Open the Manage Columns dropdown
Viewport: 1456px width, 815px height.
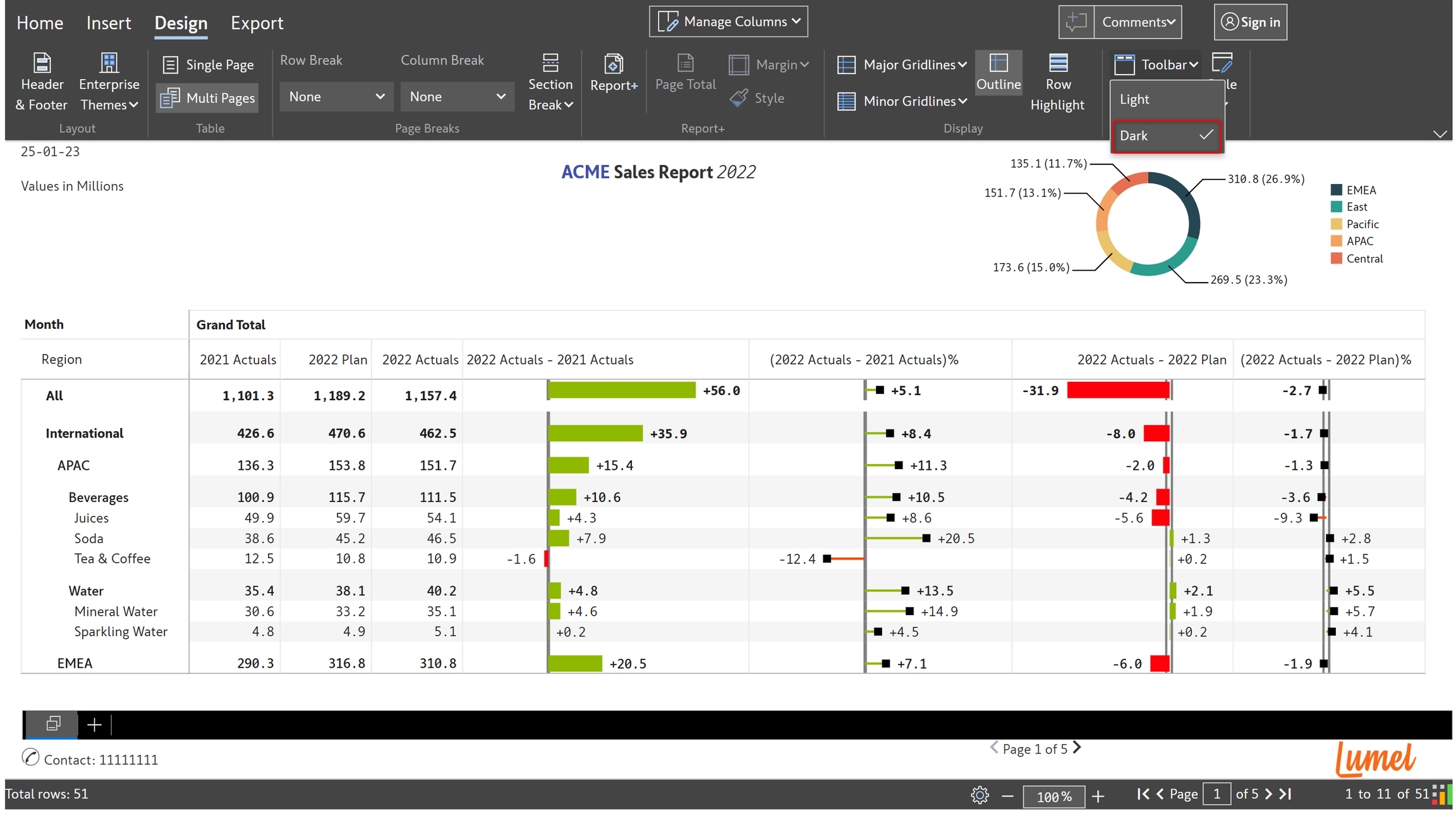[x=728, y=21]
